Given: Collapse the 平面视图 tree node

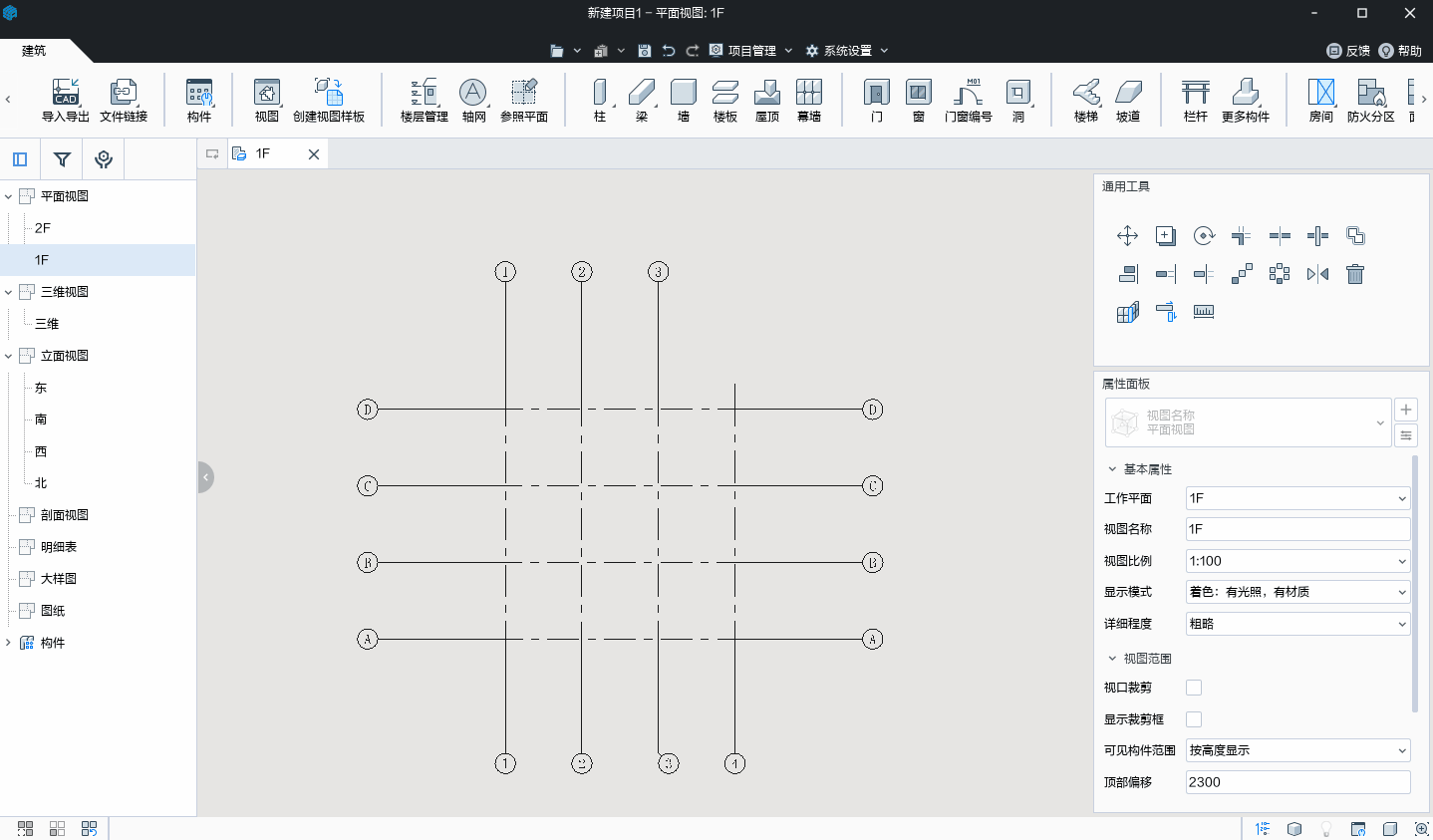Looking at the screenshot, I should coord(8,196).
